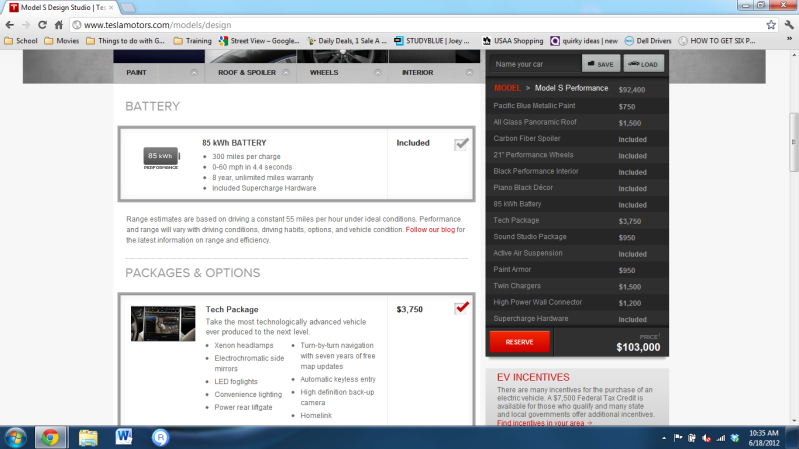This screenshot has height=449, width=799.
Task: Open the Training bookmarks folder
Action: 193,41
